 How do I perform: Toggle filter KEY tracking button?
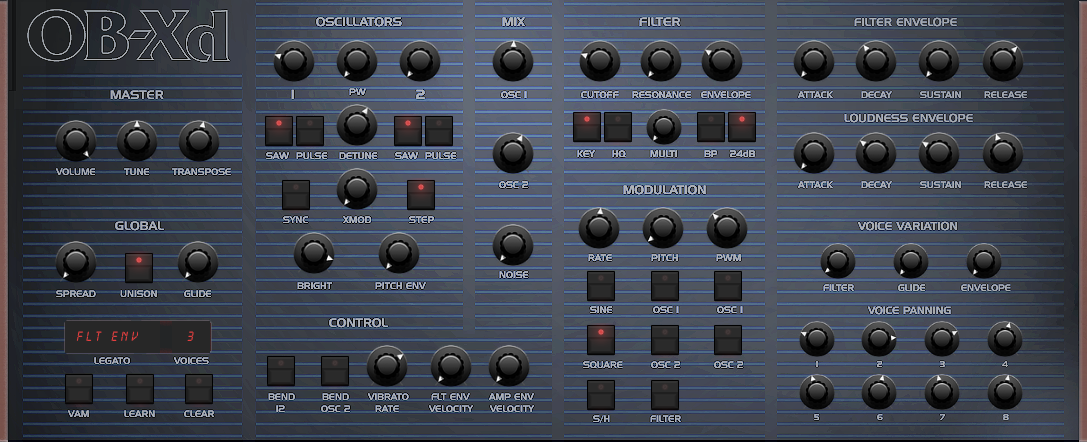tap(586, 127)
